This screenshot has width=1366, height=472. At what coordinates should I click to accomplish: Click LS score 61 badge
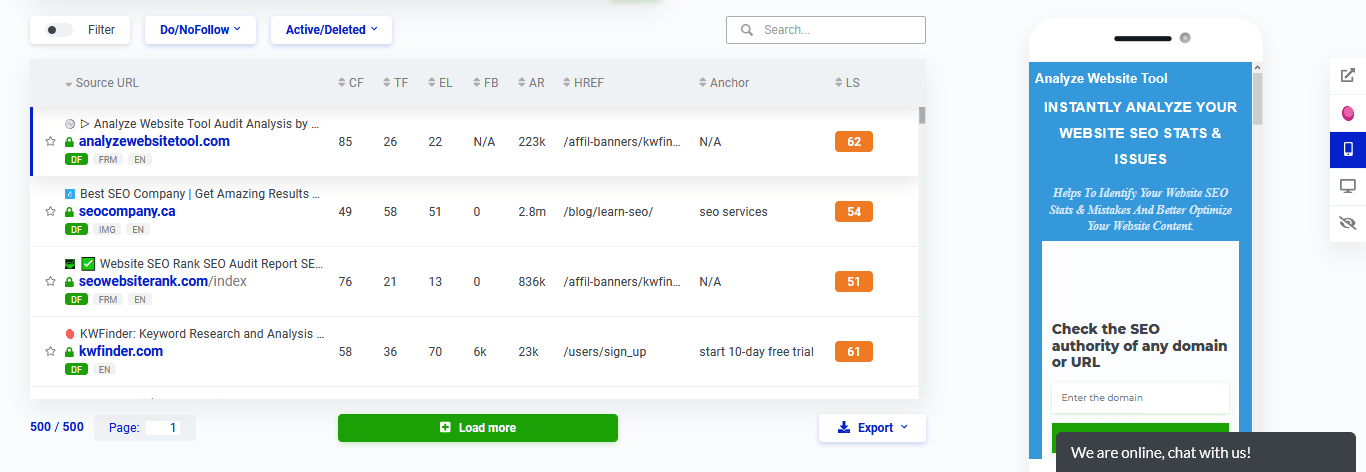pyautogui.click(x=854, y=352)
